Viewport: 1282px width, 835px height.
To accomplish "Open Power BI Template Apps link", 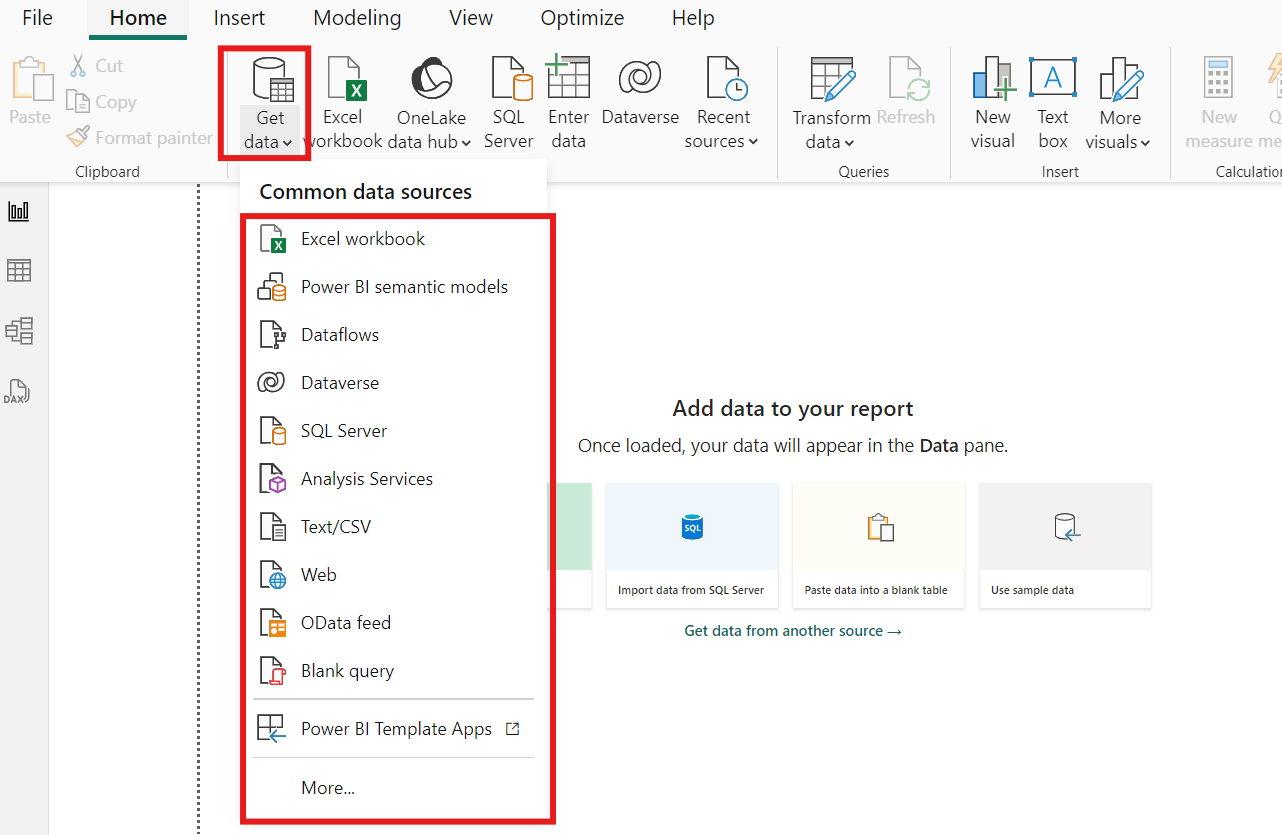I will pyautogui.click(x=394, y=729).
